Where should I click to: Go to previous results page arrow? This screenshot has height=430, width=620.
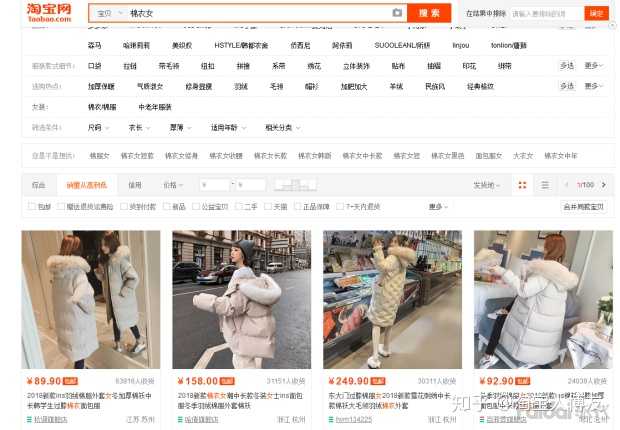click(x=566, y=185)
